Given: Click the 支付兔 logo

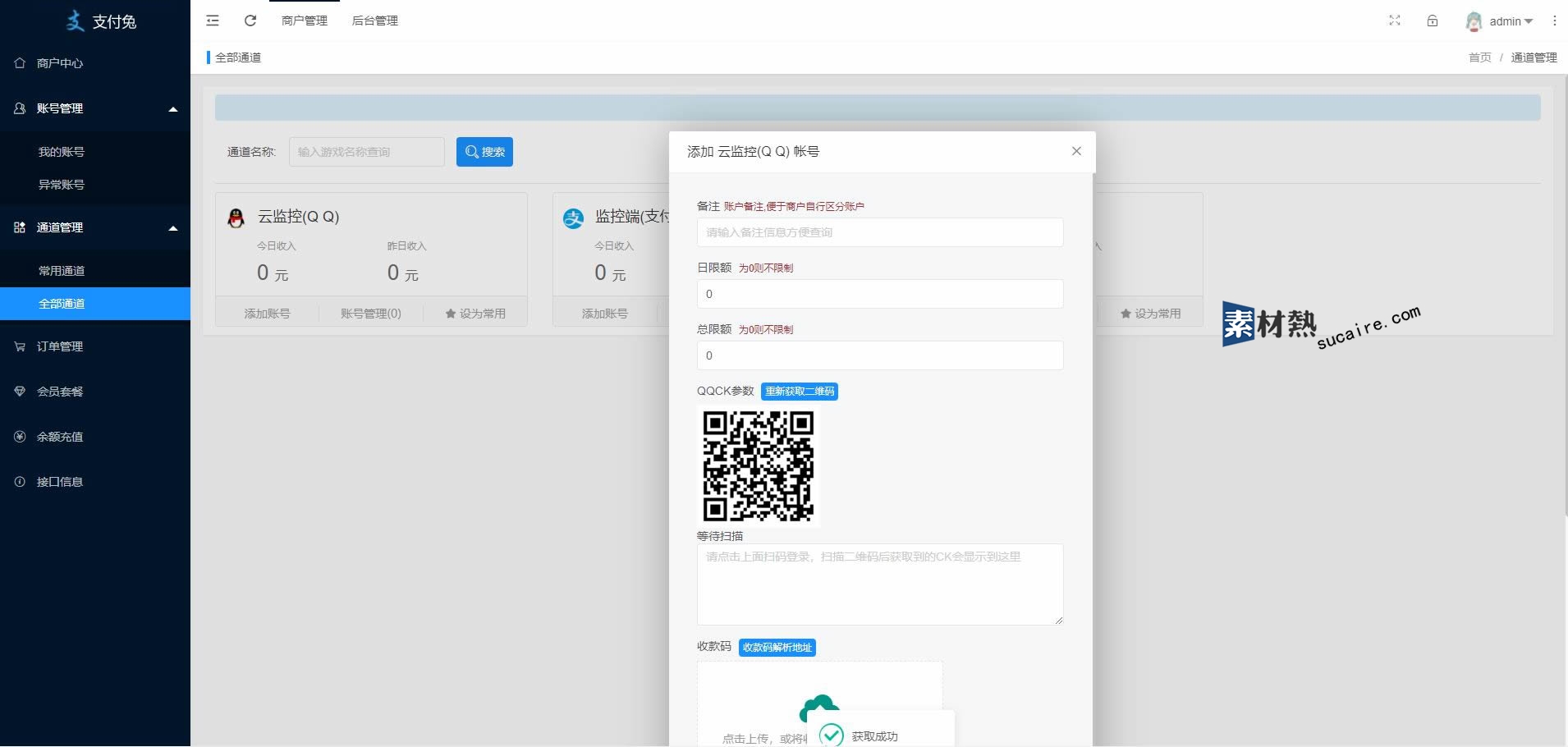Looking at the screenshot, I should point(101,21).
